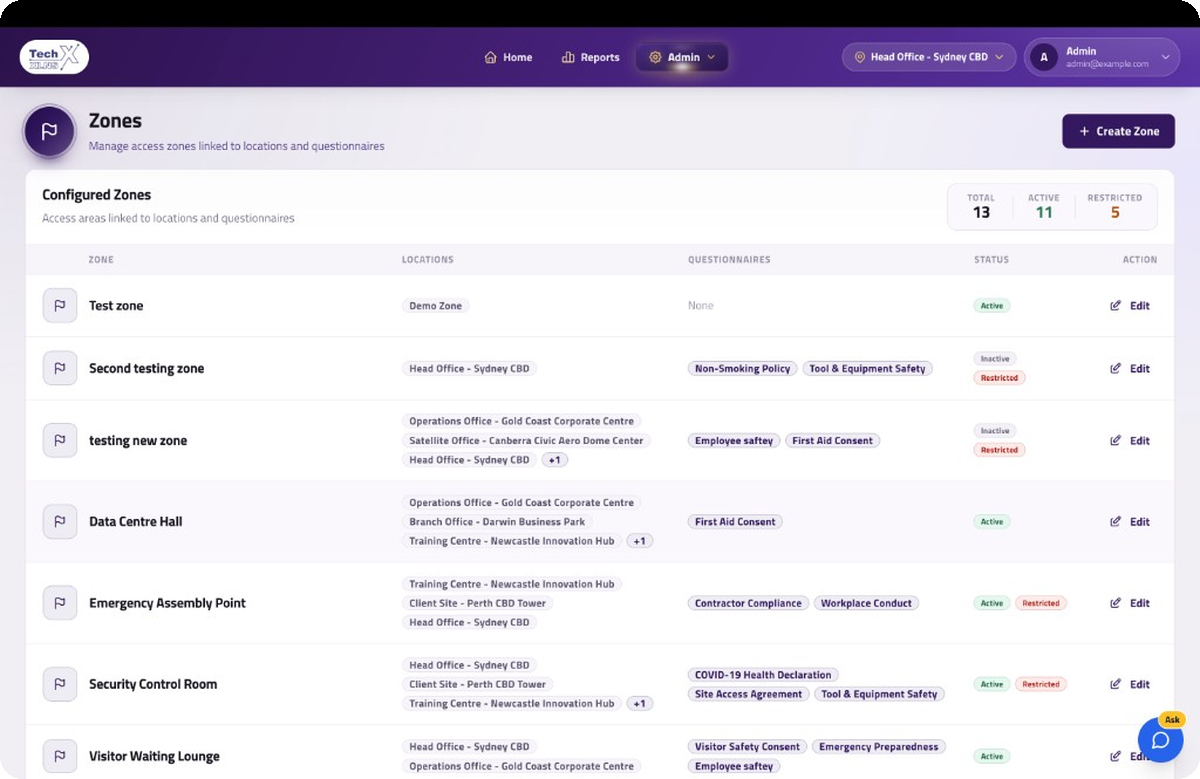1200x779 pixels.
Task: Click the Demo Zone location tag
Action: coord(436,306)
